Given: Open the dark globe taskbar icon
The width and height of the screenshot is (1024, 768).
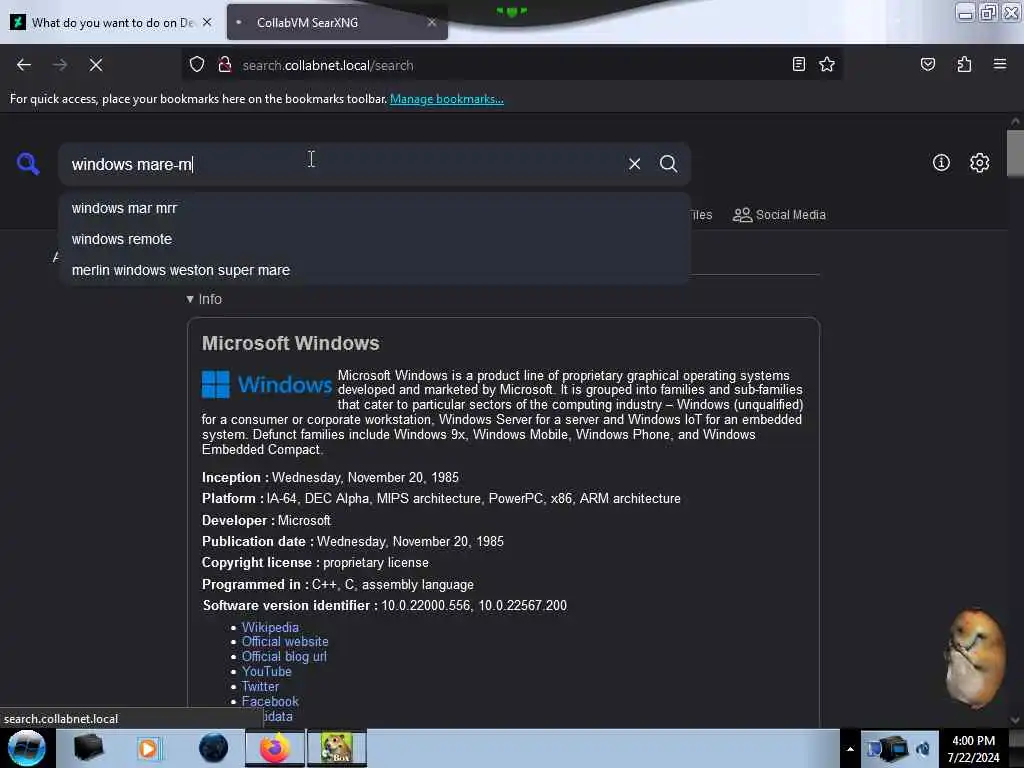Looking at the screenshot, I should 213,748.
